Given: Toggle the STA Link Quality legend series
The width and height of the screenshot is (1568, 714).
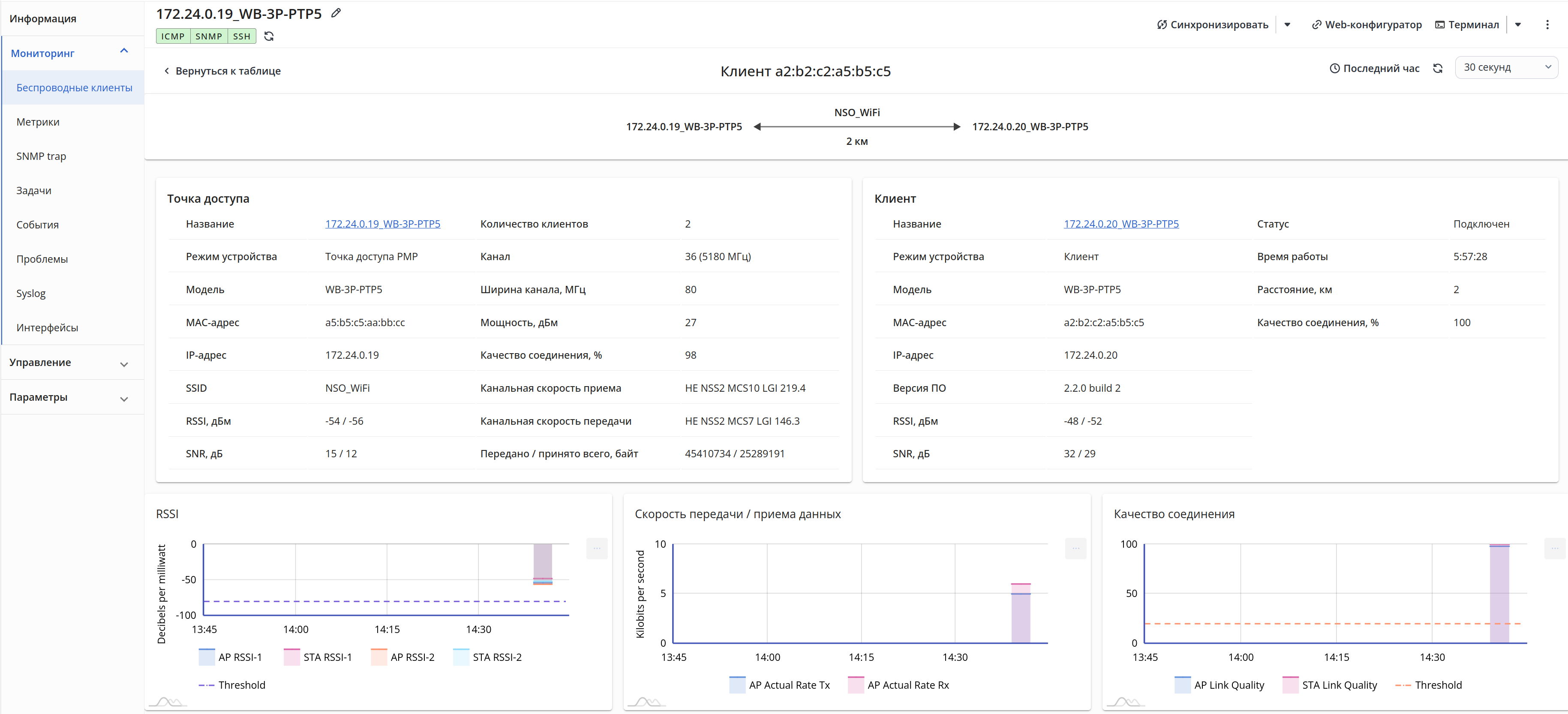Looking at the screenshot, I should point(1330,685).
